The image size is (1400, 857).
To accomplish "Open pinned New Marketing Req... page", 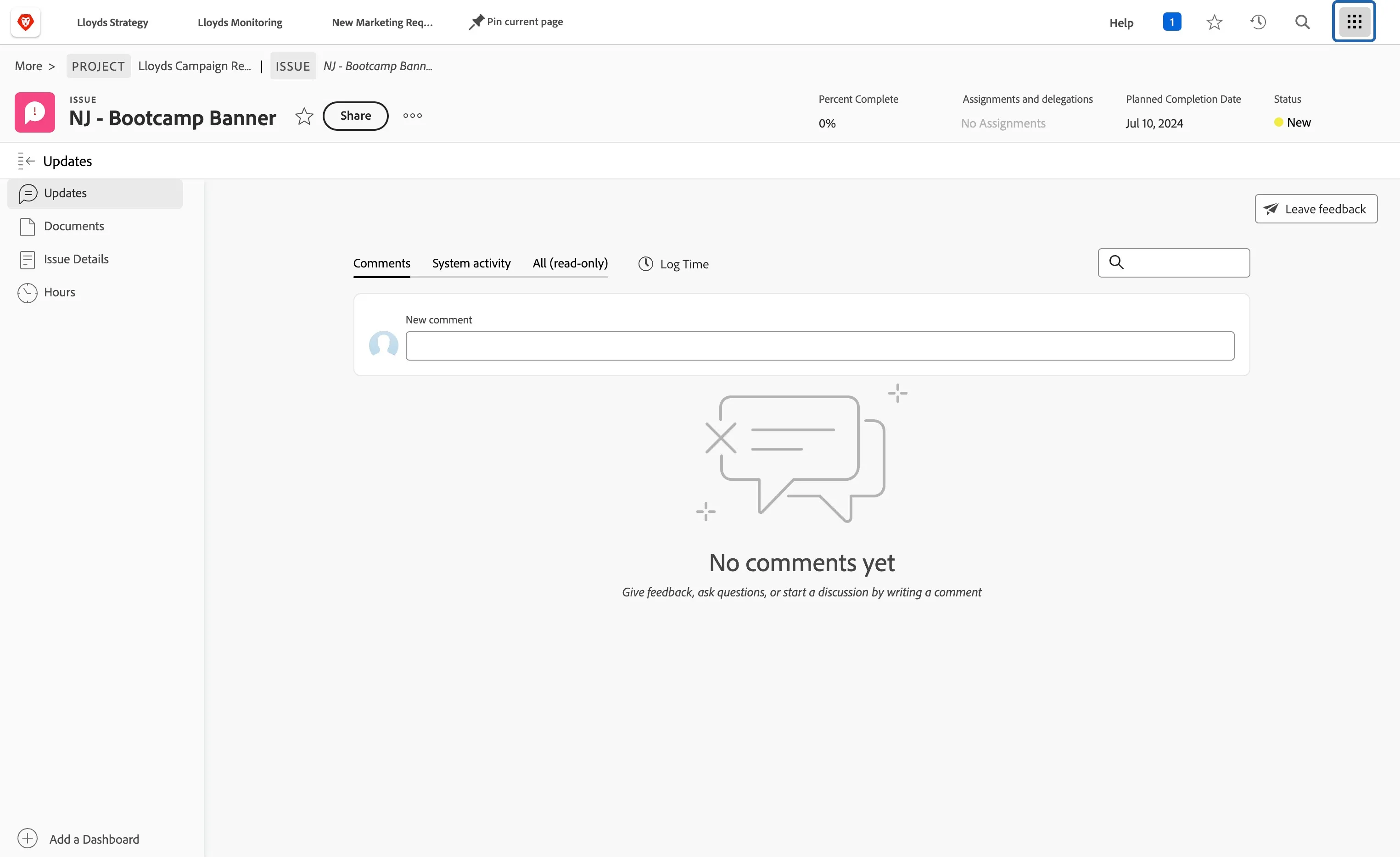I will pos(382,23).
